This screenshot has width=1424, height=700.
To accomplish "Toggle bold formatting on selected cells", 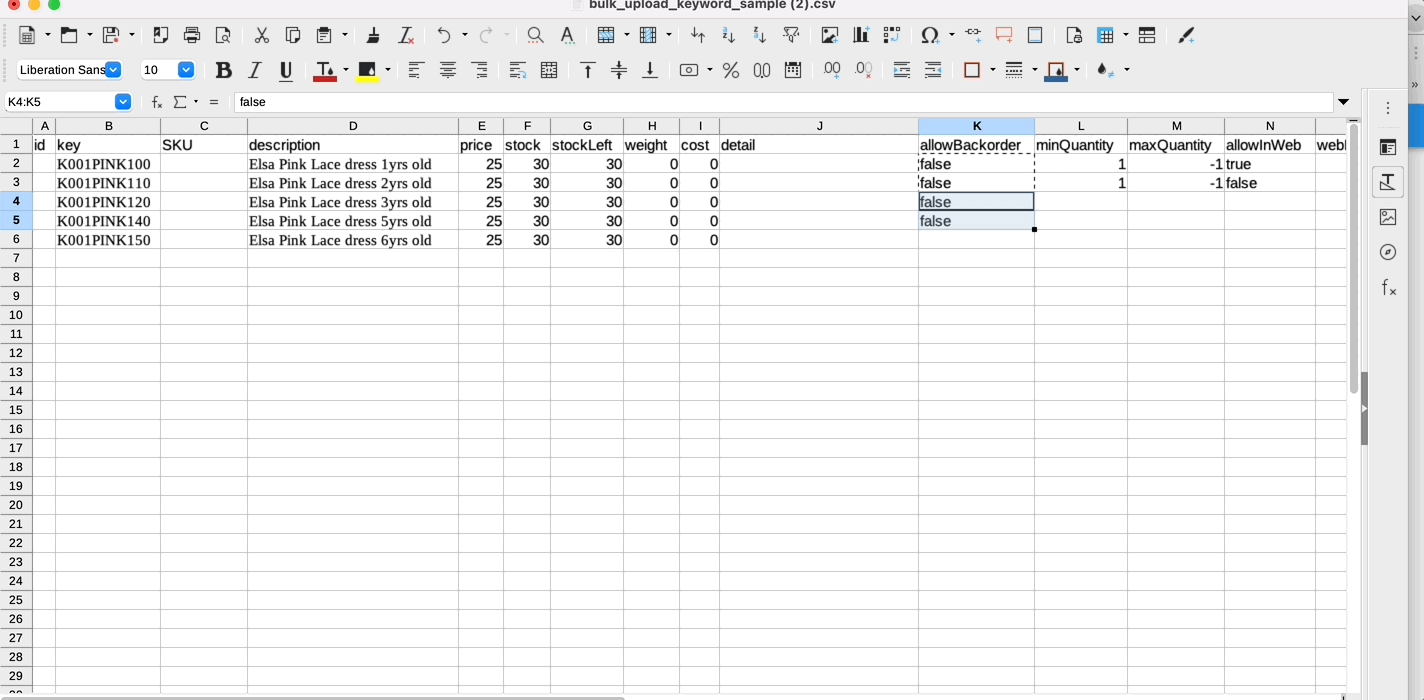I will click(223, 70).
